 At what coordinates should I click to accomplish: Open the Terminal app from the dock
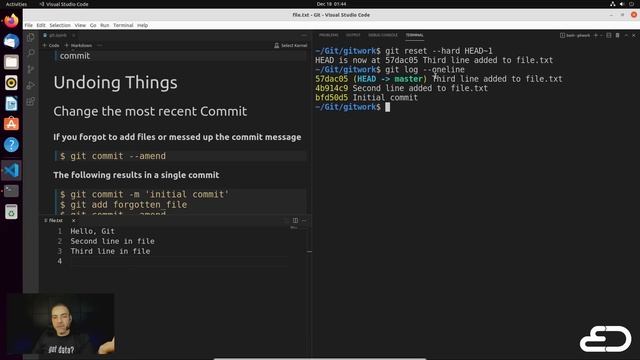11,191
